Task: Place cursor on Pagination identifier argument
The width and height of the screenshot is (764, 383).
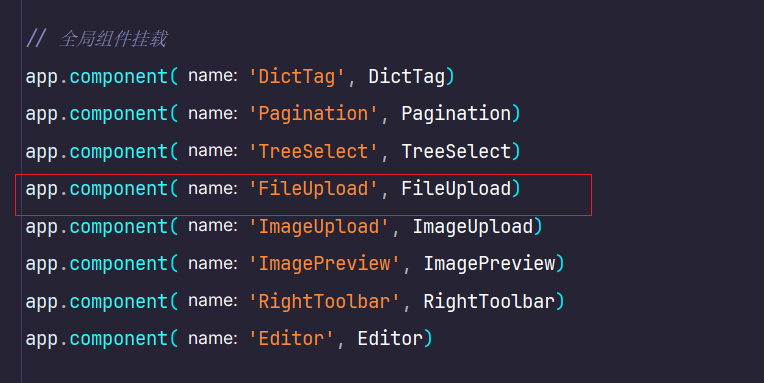Action: [x=456, y=114]
